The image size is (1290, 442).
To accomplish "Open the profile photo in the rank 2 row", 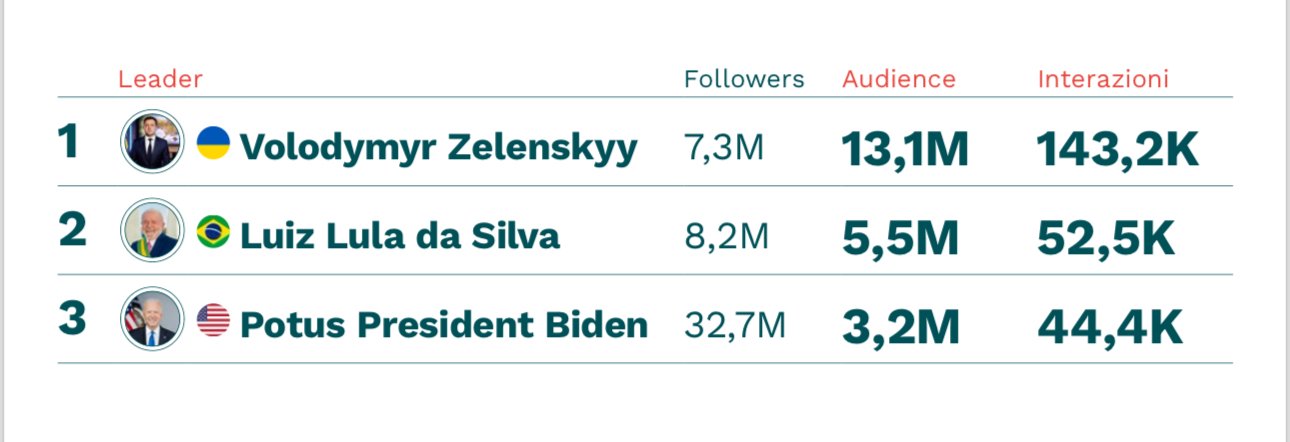I will tap(153, 230).
